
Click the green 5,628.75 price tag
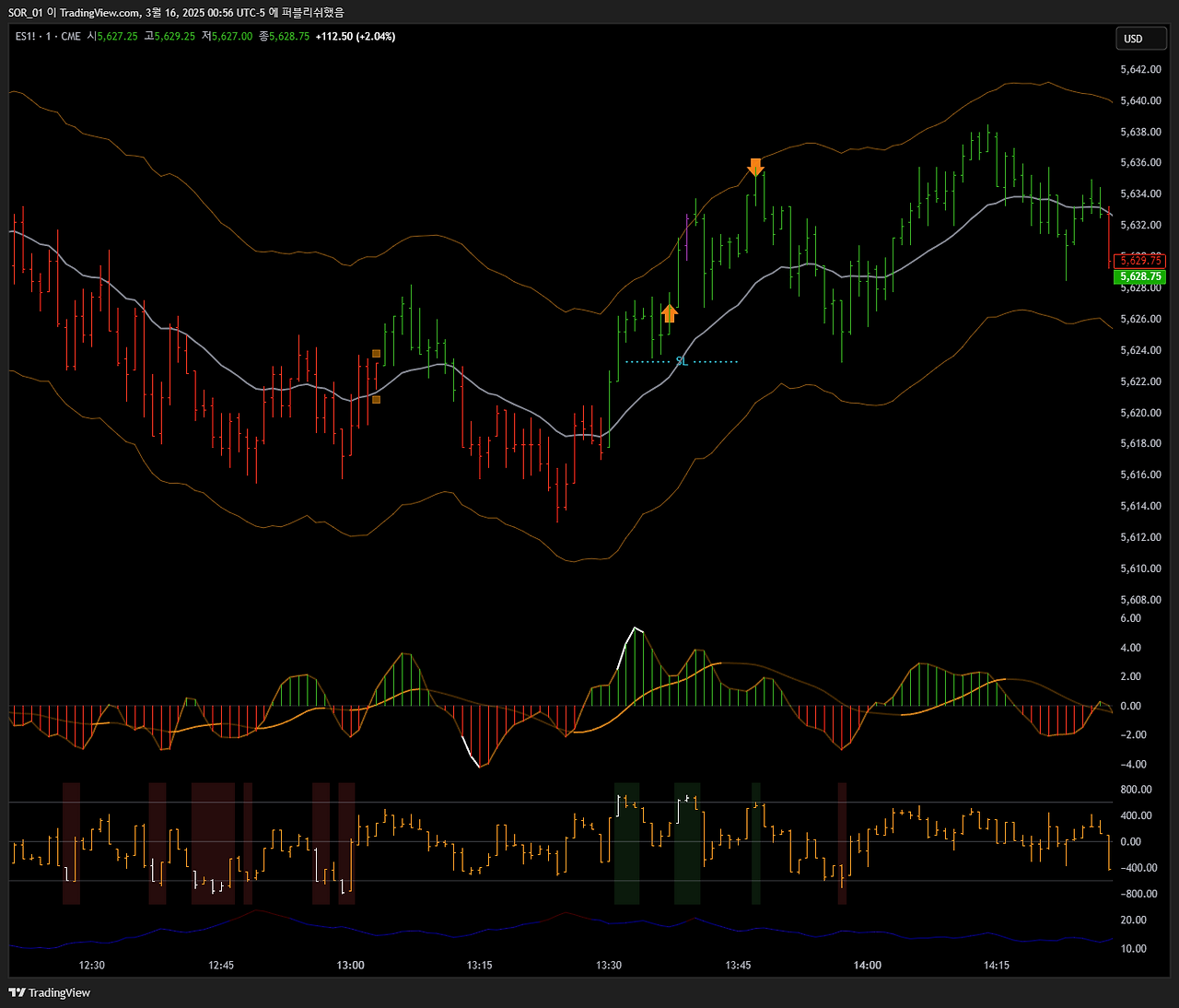coord(1140,276)
